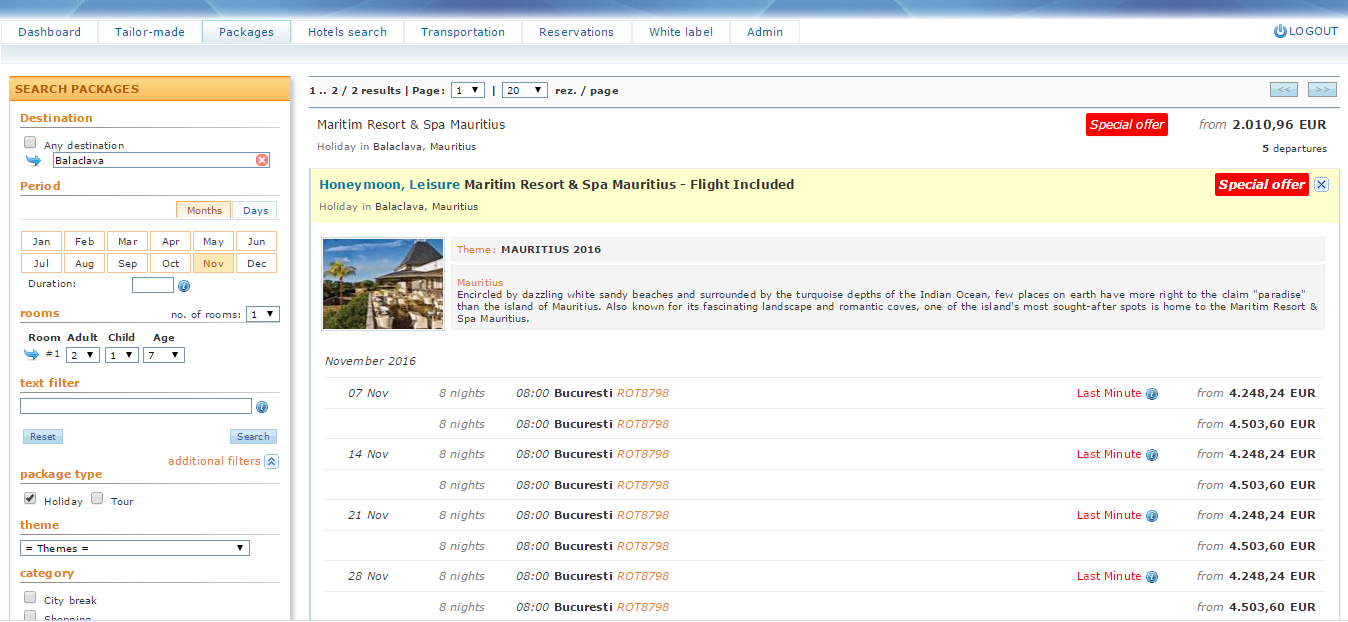Image resolution: width=1348 pixels, height=622 pixels.
Task: Click Last Minute info icon for 28 Nov
Action: tap(1151, 577)
